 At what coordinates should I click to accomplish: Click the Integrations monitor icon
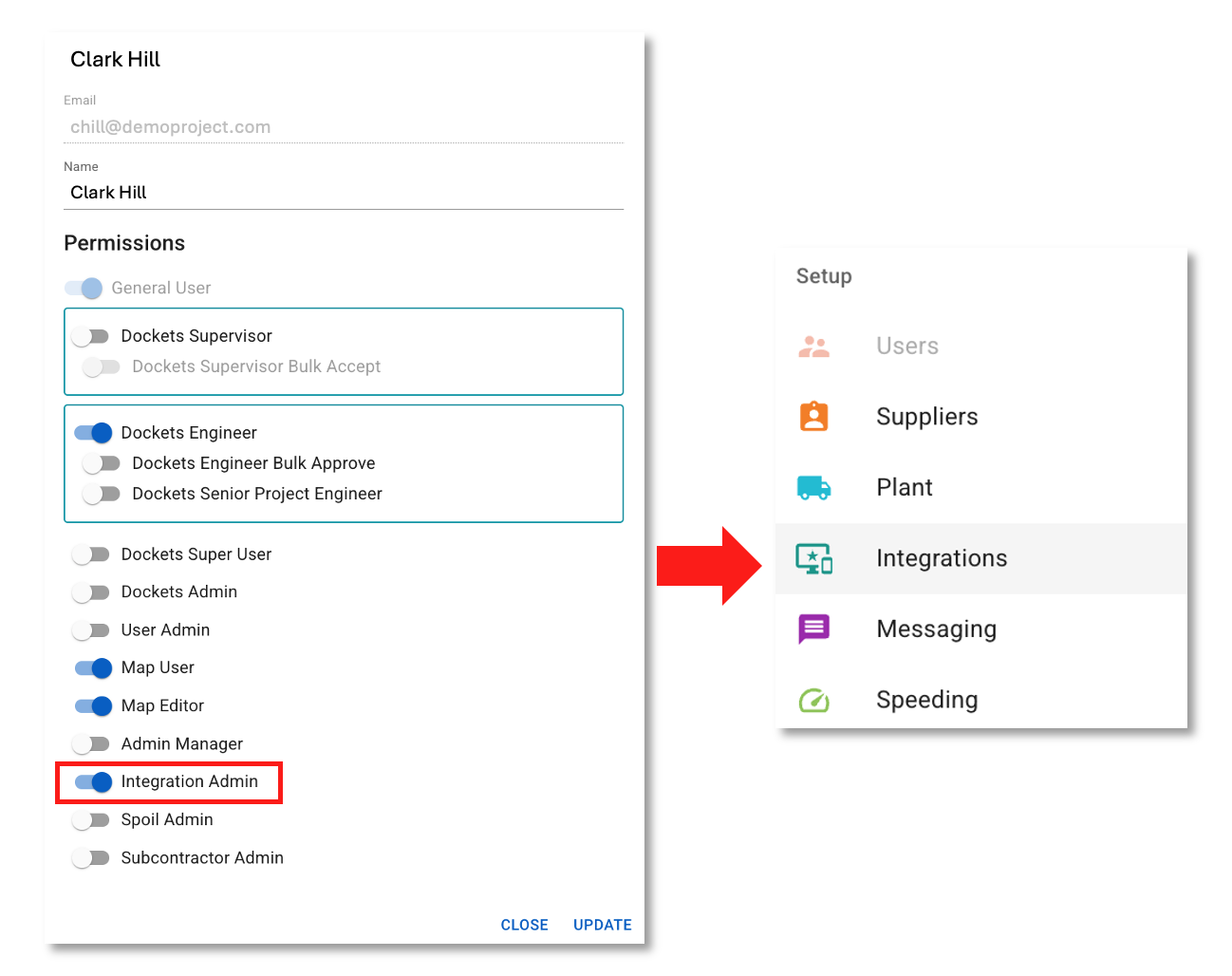click(813, 558)
